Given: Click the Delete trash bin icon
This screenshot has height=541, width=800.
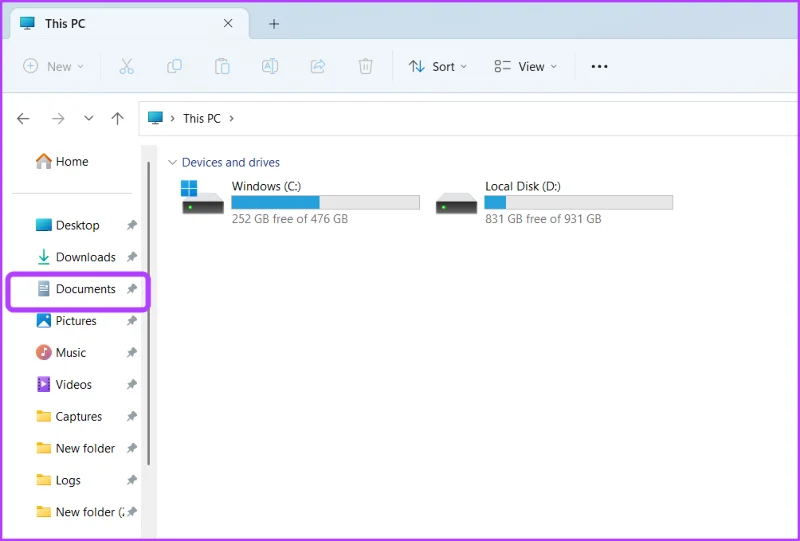Looking at the screenshot, I should pyautogui.click(x=365, y=66).
